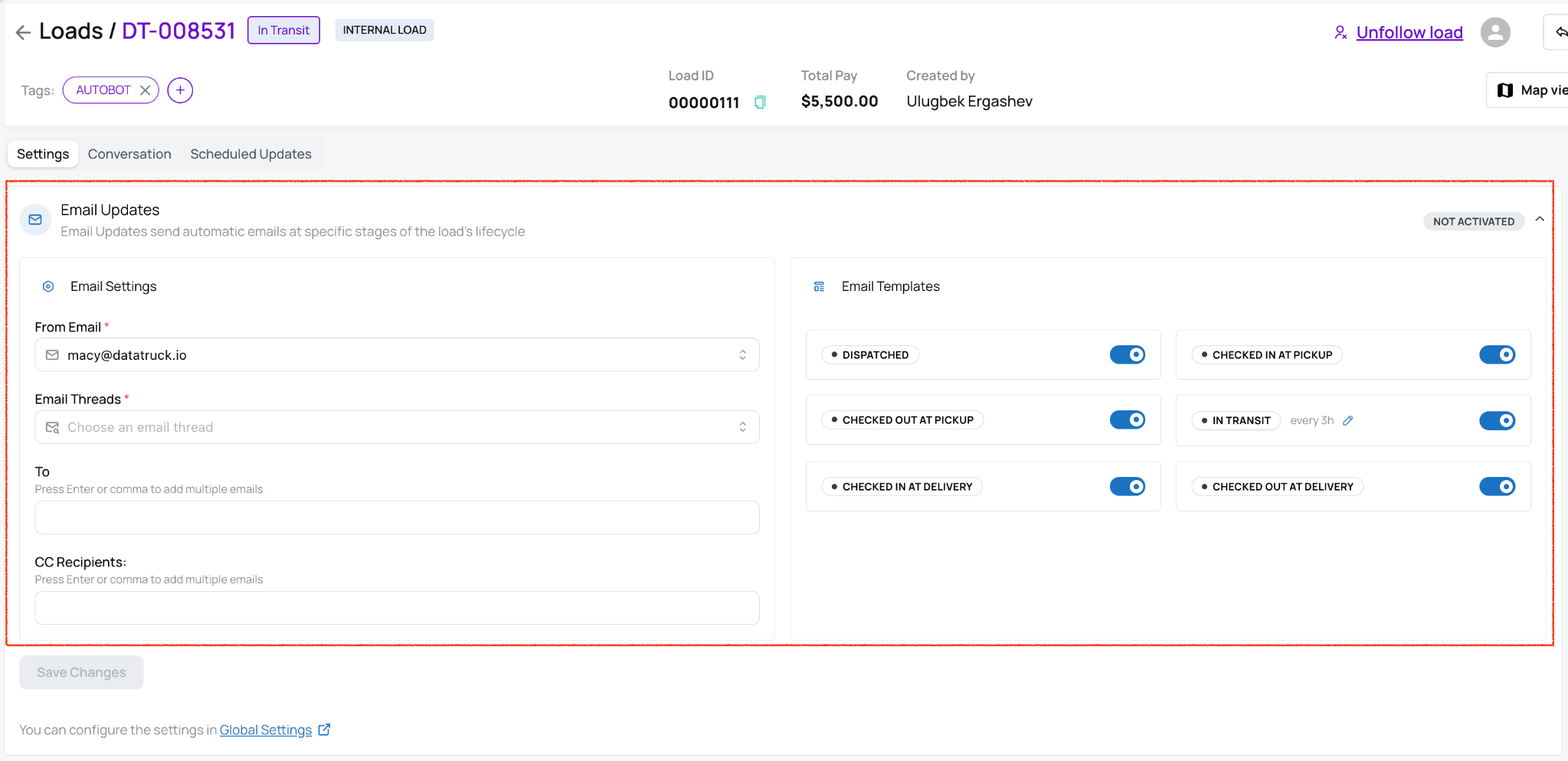Click the Map view icon button
Screen dimensions: 1568x761
coord(1527,90)
